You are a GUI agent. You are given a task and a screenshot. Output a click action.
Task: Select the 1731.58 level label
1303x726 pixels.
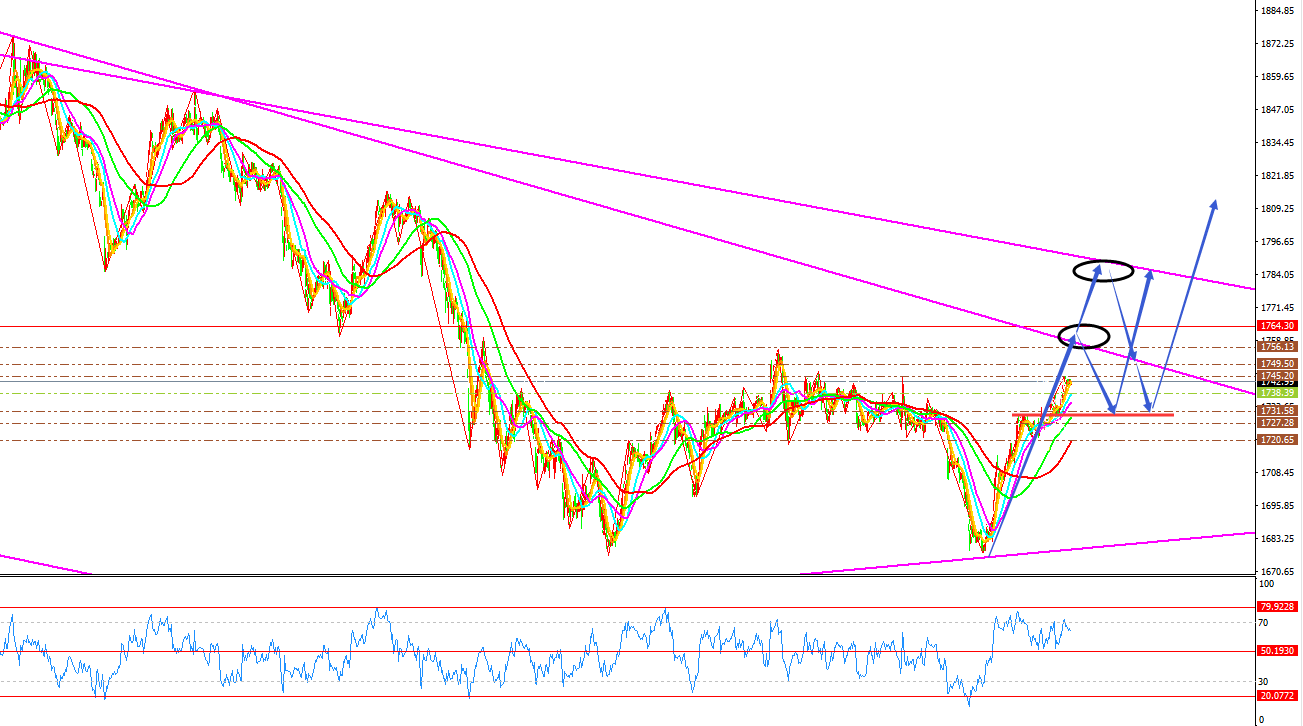coord(1277,411)
